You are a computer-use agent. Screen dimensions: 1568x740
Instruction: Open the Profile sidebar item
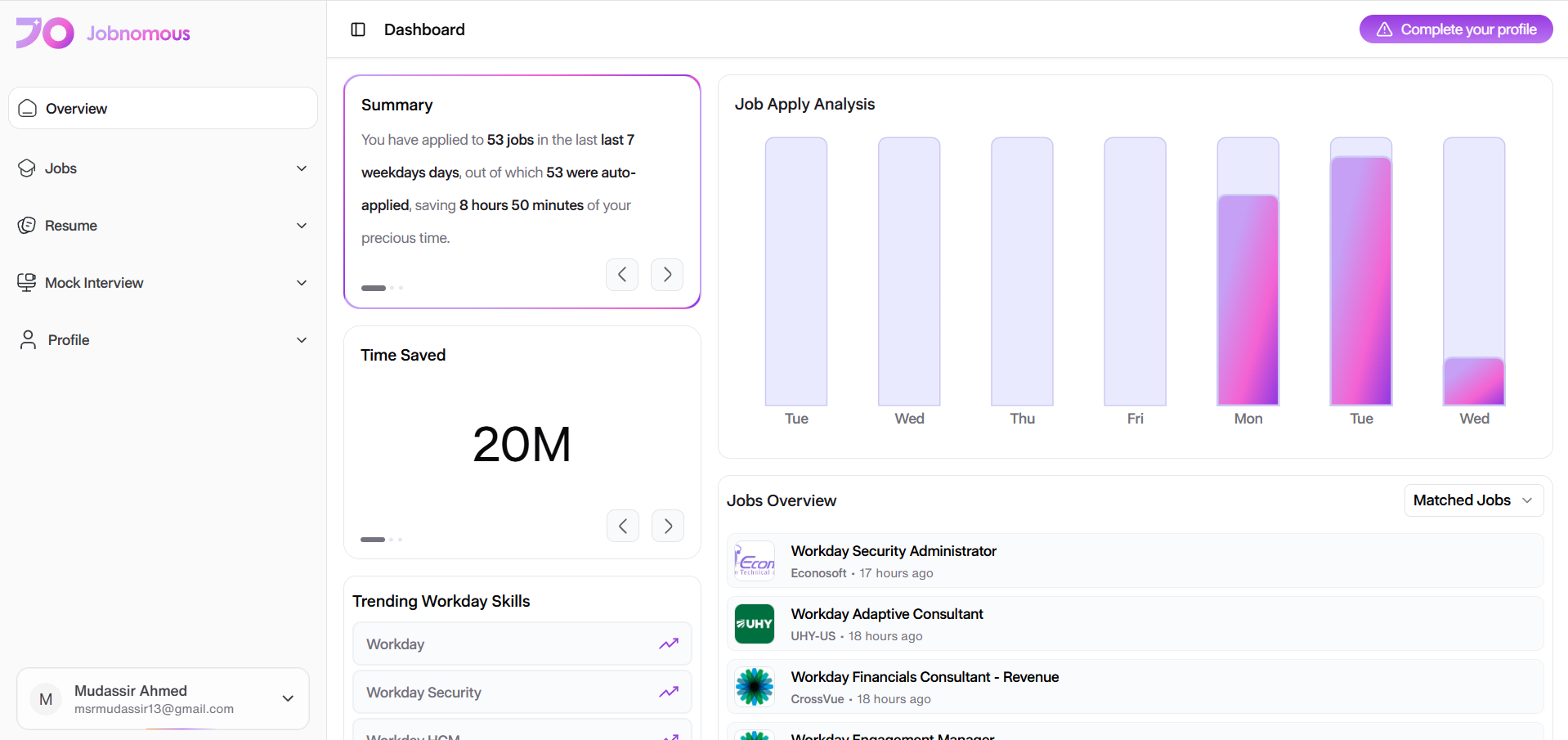click(163, 340)
